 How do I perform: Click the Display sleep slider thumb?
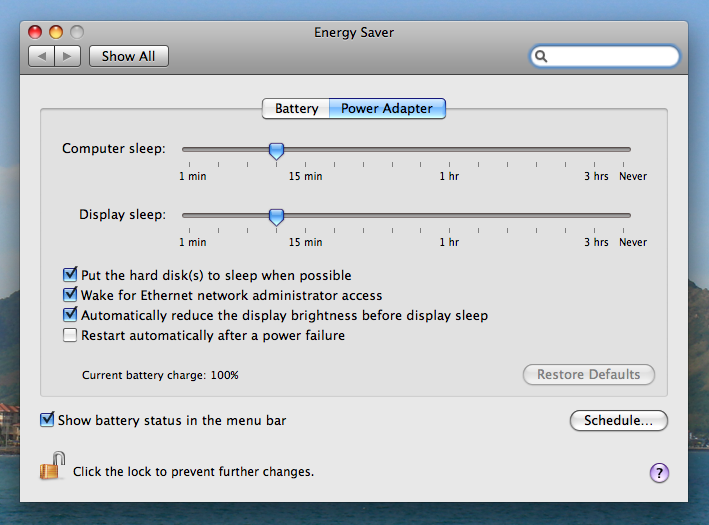point(276,217)
